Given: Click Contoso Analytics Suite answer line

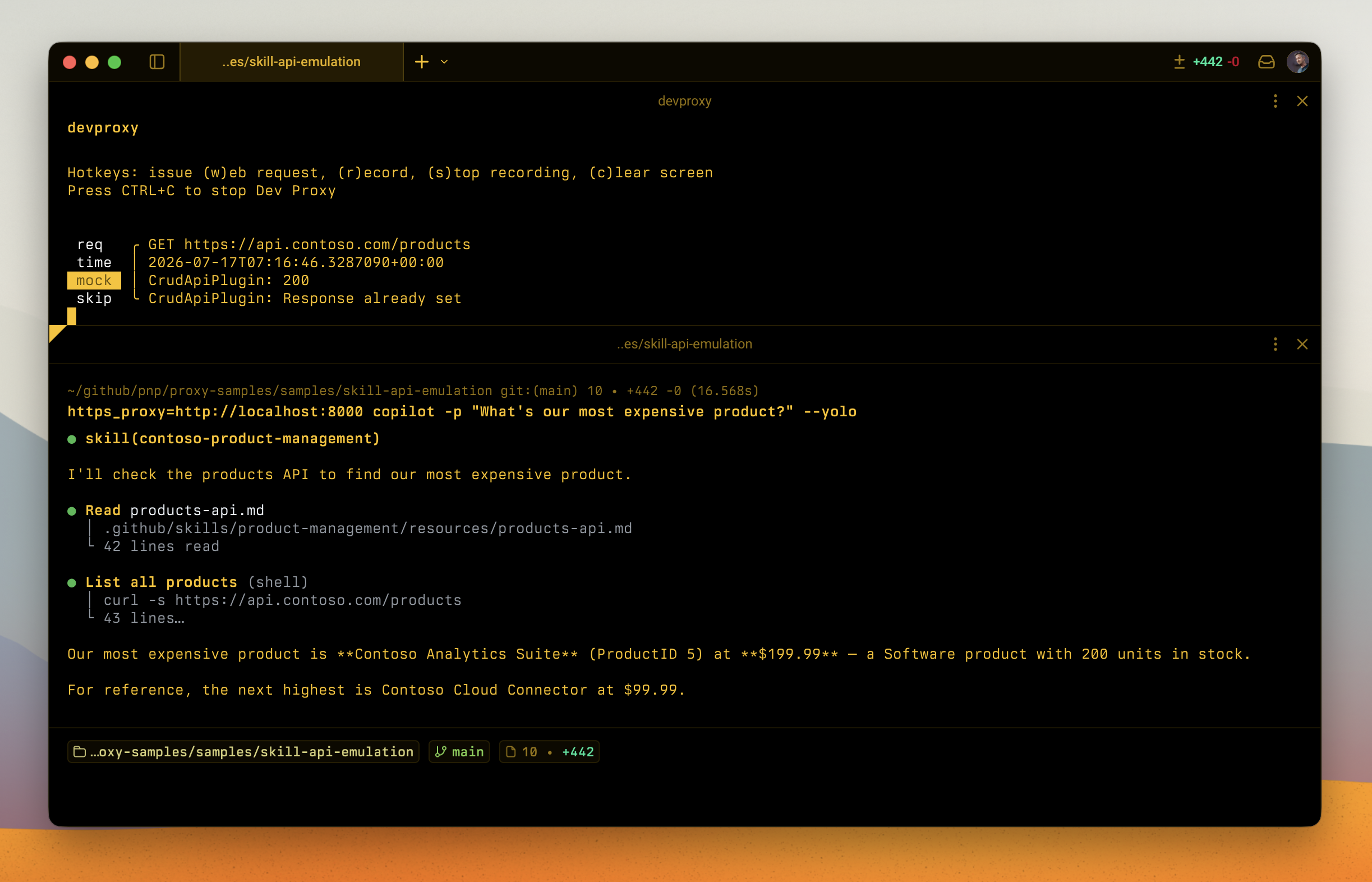Looking at the screenshot, I should [x=659, y=654].
